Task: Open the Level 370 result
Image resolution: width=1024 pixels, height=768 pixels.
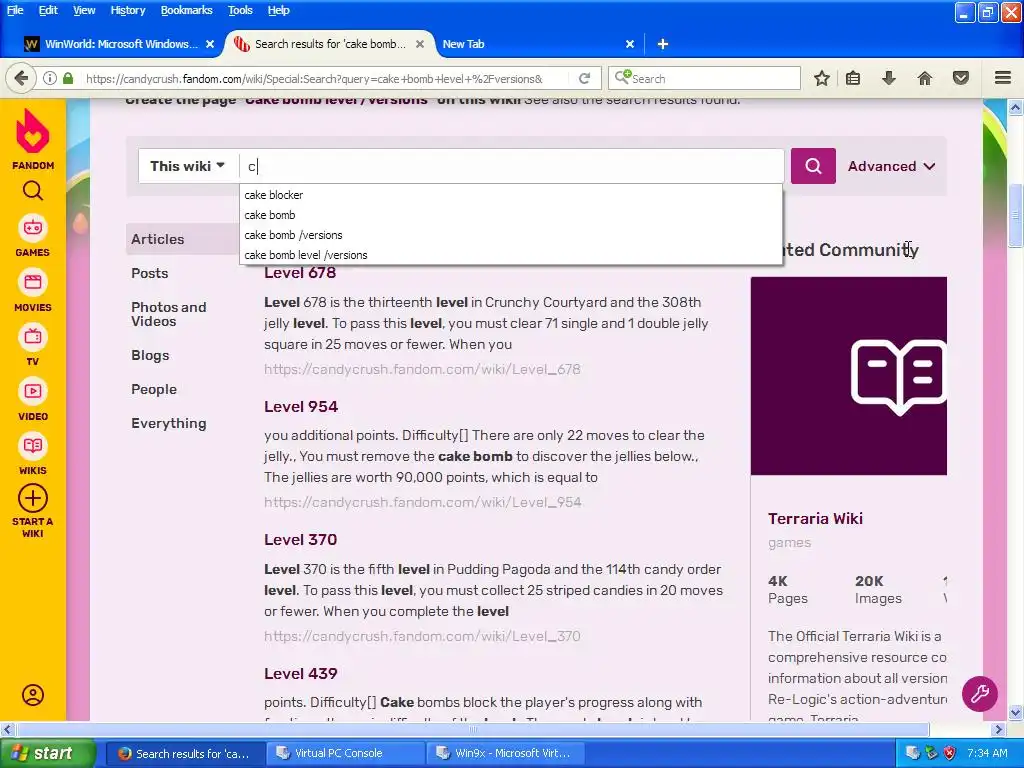Action: (300, 539)
